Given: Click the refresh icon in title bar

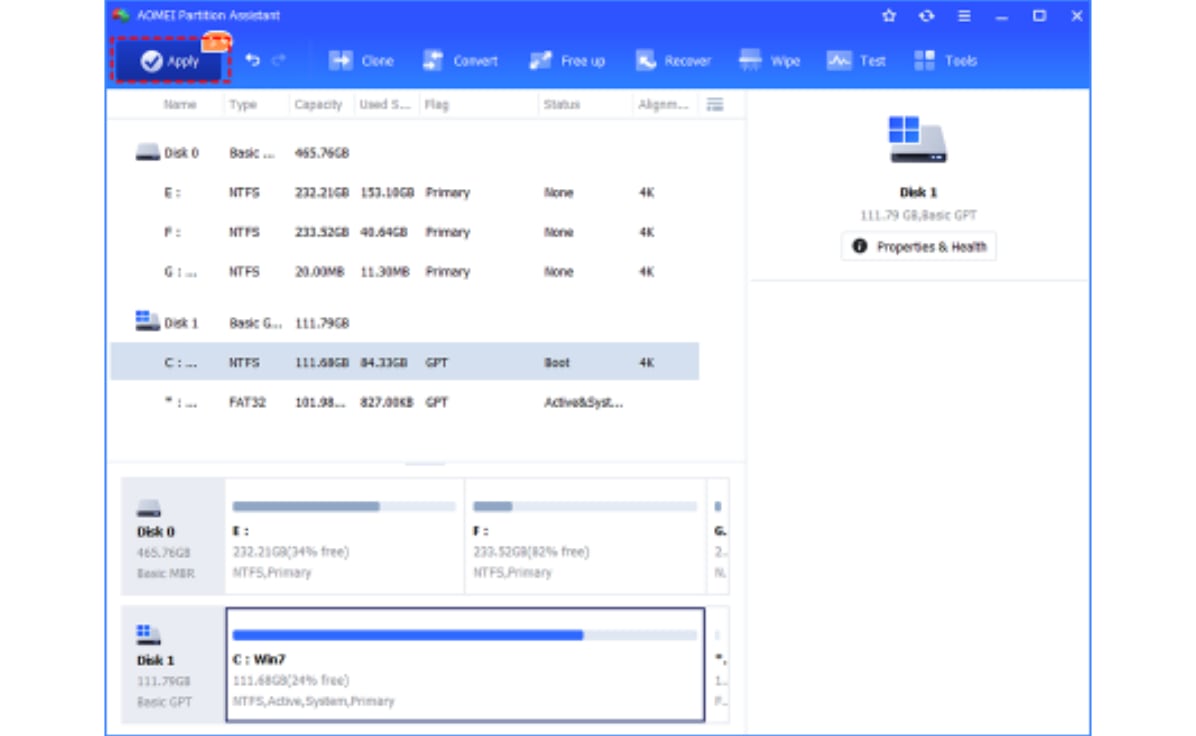Looking at the screenshot, I should pos(926,15).
